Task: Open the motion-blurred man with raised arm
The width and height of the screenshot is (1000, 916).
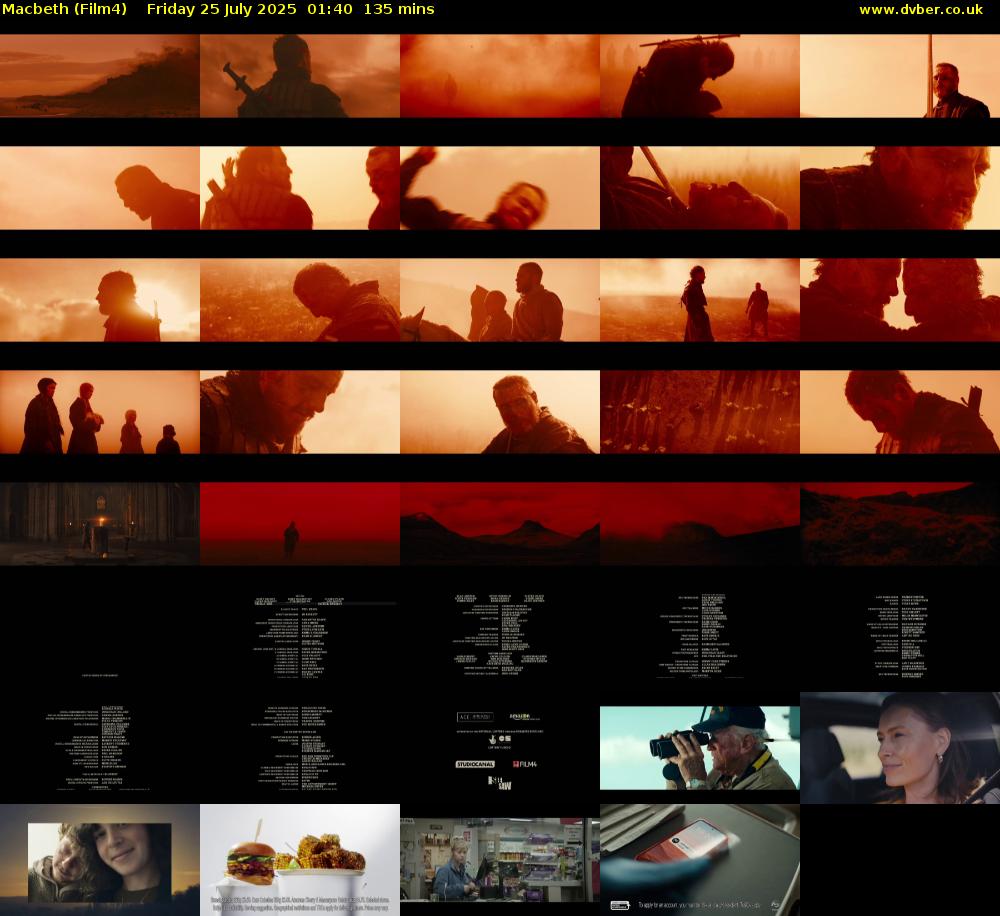Action: click(x=500, y=188)
